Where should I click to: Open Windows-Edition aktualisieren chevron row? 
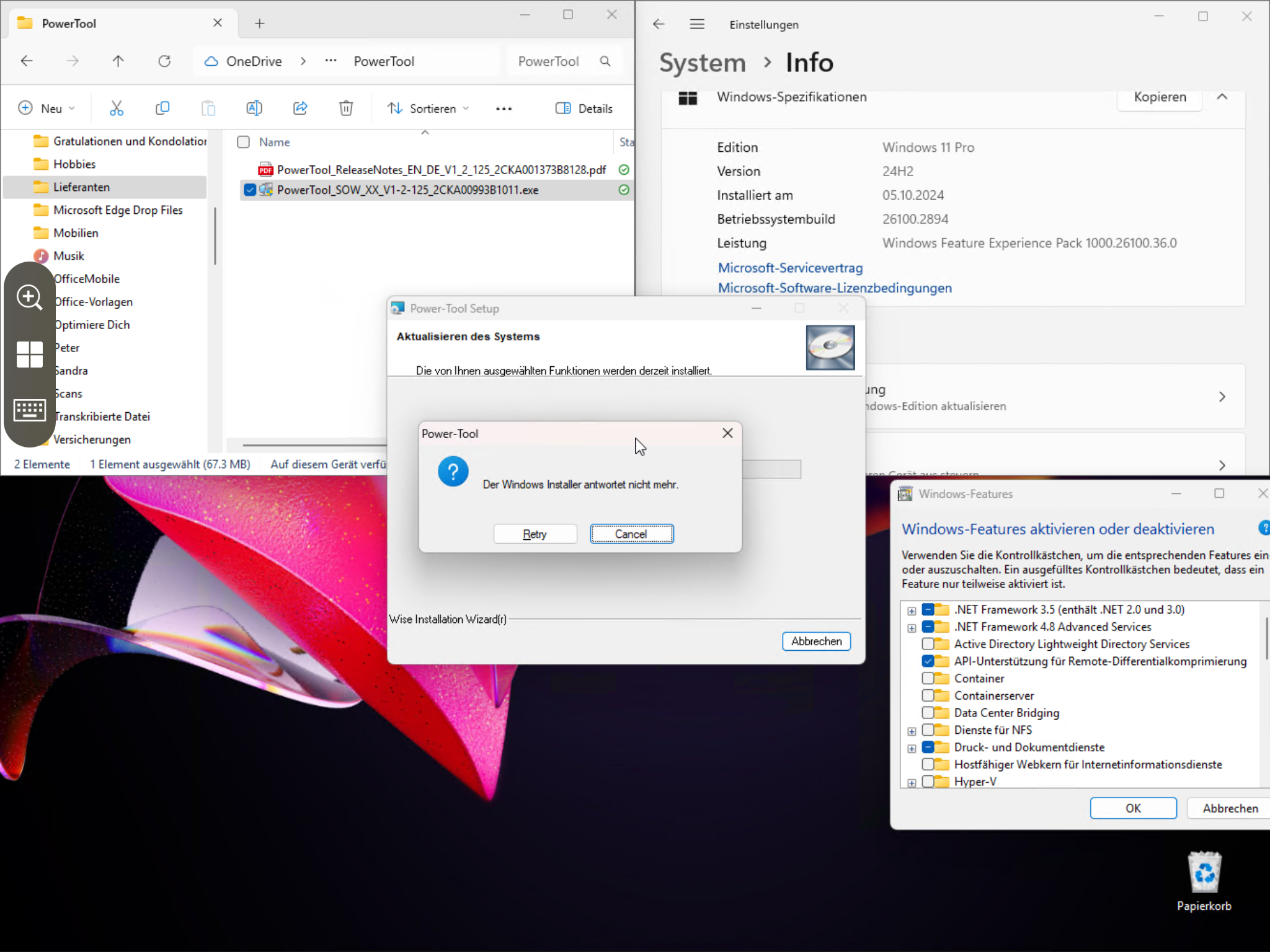point(1222,397)
